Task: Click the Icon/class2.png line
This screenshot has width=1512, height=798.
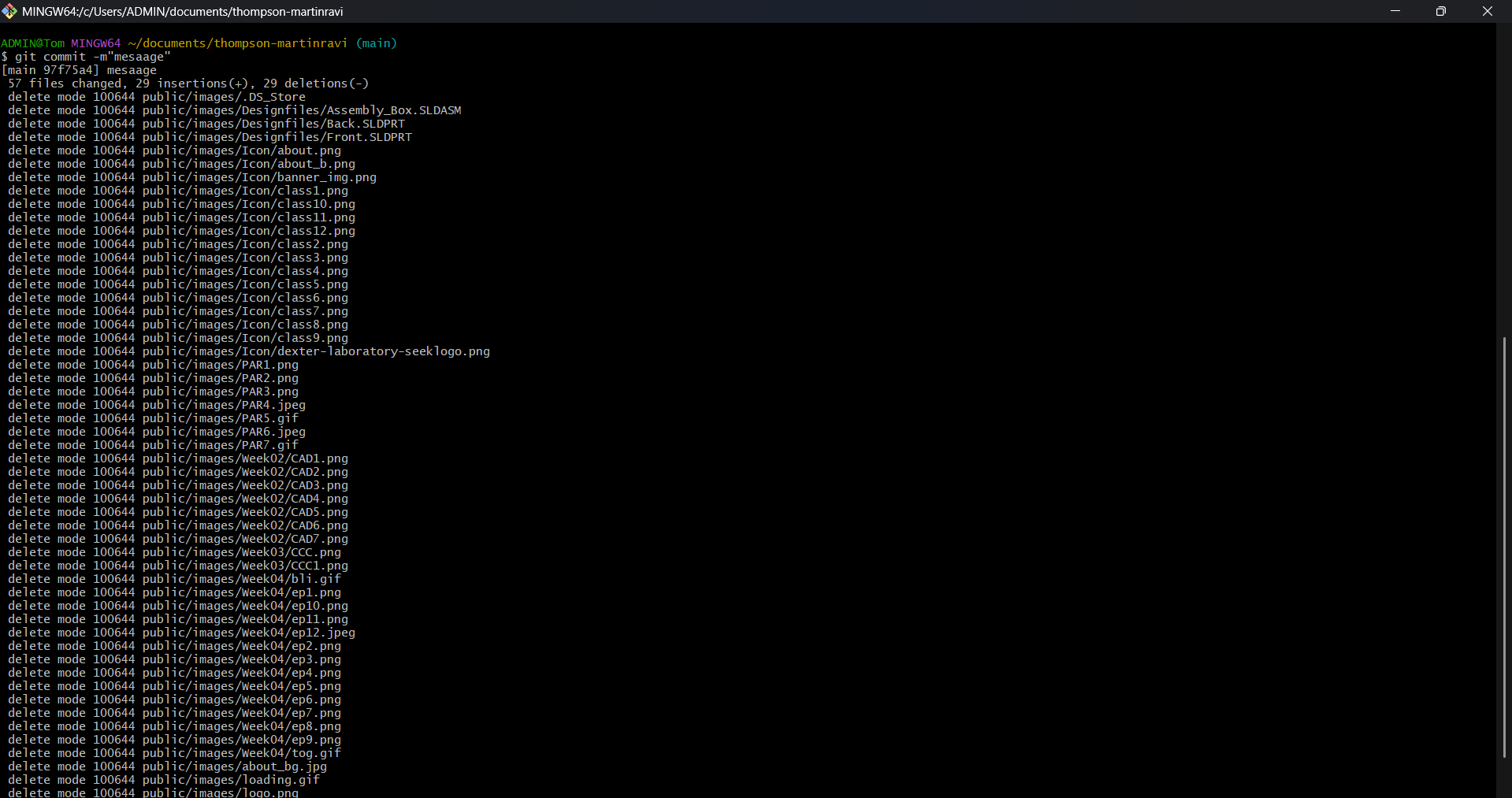Action: pyautogui.click(x=178, y=244)
